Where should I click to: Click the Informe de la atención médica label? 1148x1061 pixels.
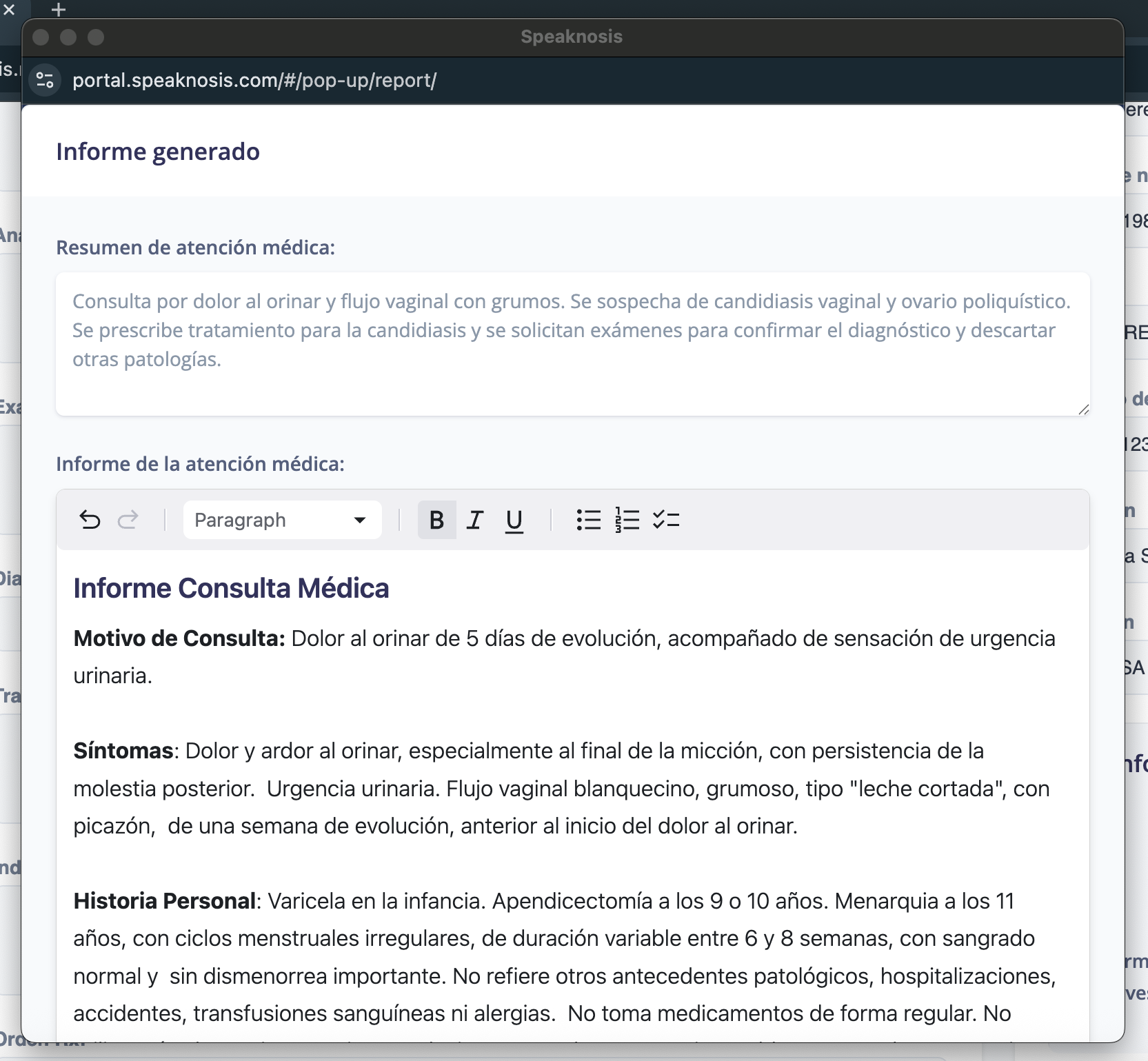click(200, 464)
